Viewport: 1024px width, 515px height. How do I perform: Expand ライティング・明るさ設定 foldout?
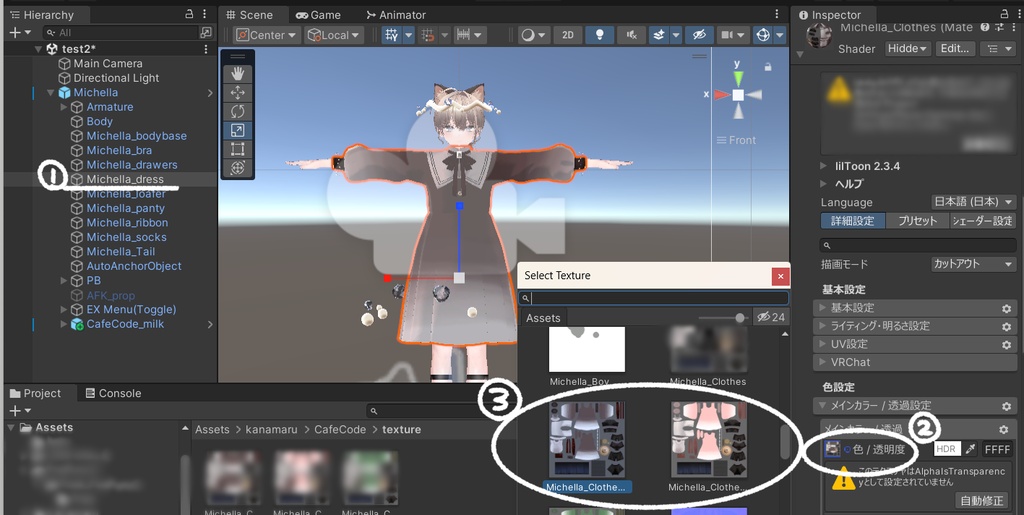(914, 326)
